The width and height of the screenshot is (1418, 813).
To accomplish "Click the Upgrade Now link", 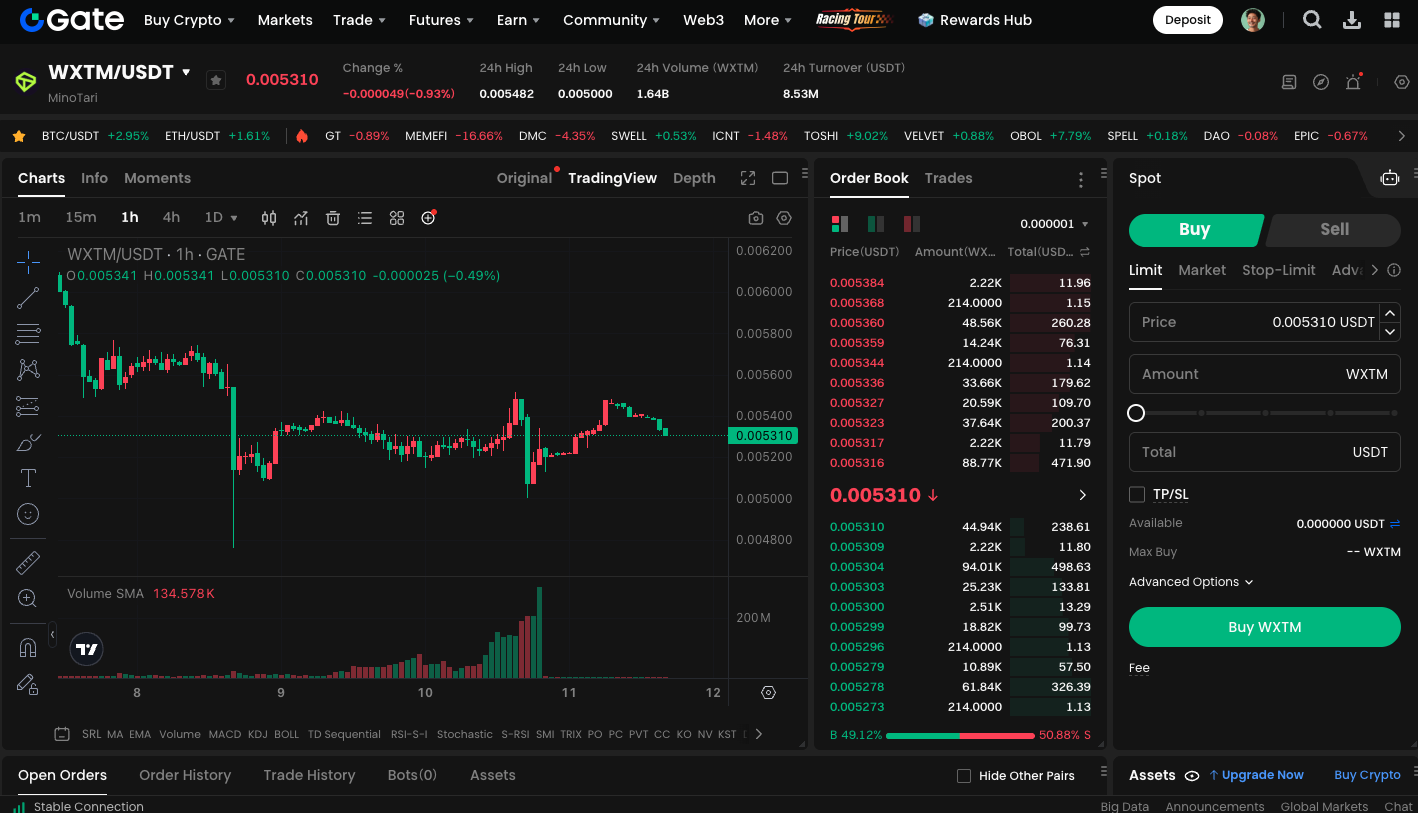I will point(1256,775).
